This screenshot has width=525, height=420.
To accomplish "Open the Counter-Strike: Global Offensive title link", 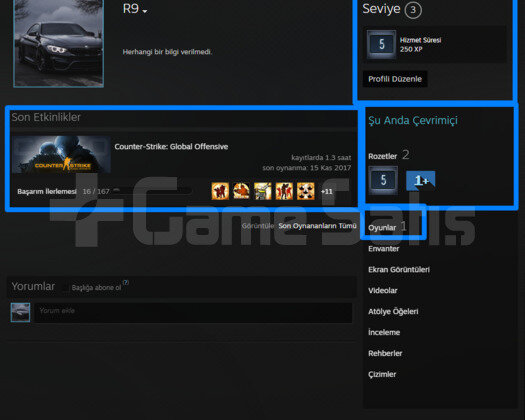I will [171, 147].
